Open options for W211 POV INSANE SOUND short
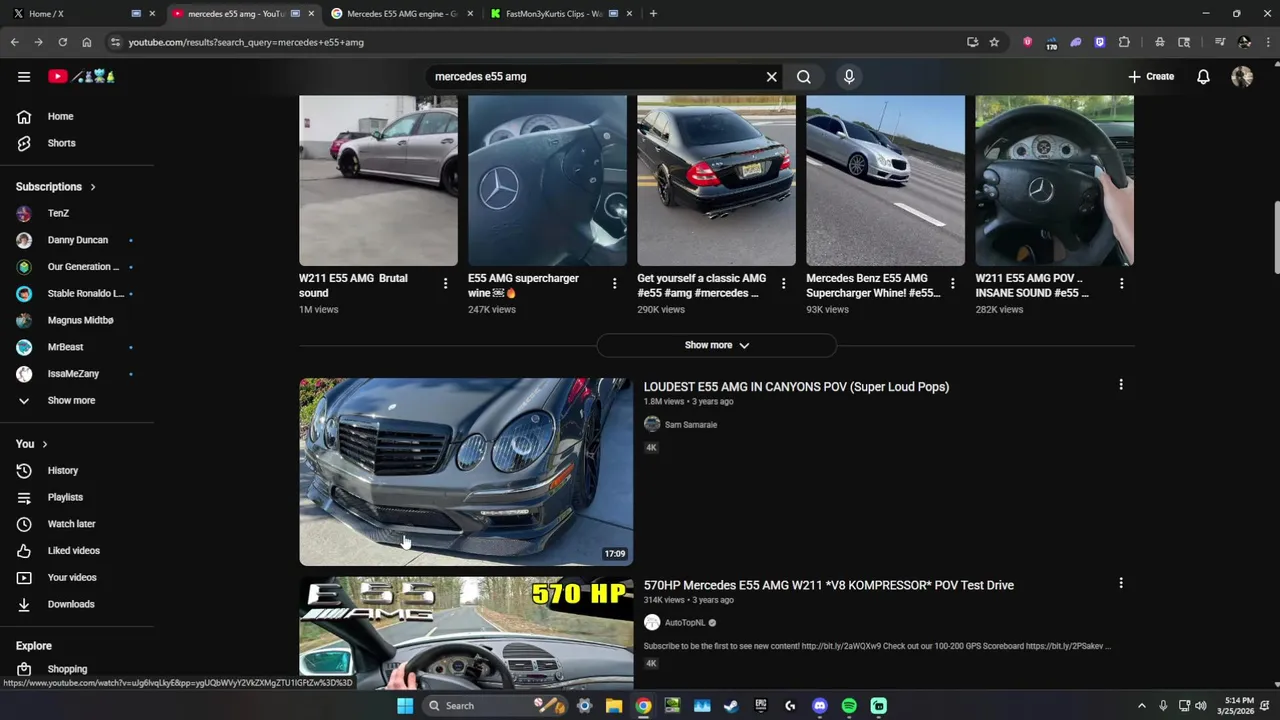This screenshot has width=1280, height=720. point(1121,284)
